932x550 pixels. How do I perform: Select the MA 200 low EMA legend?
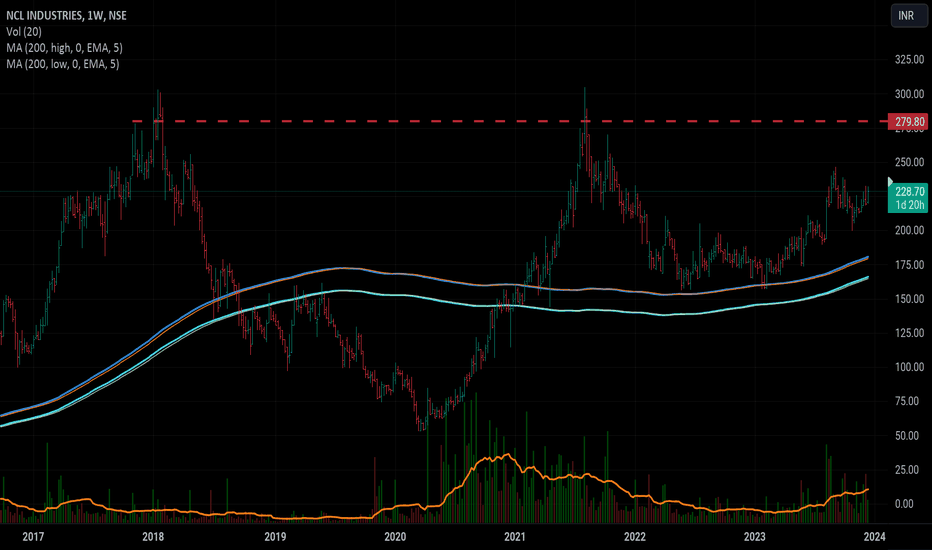[x=62, y=64]
